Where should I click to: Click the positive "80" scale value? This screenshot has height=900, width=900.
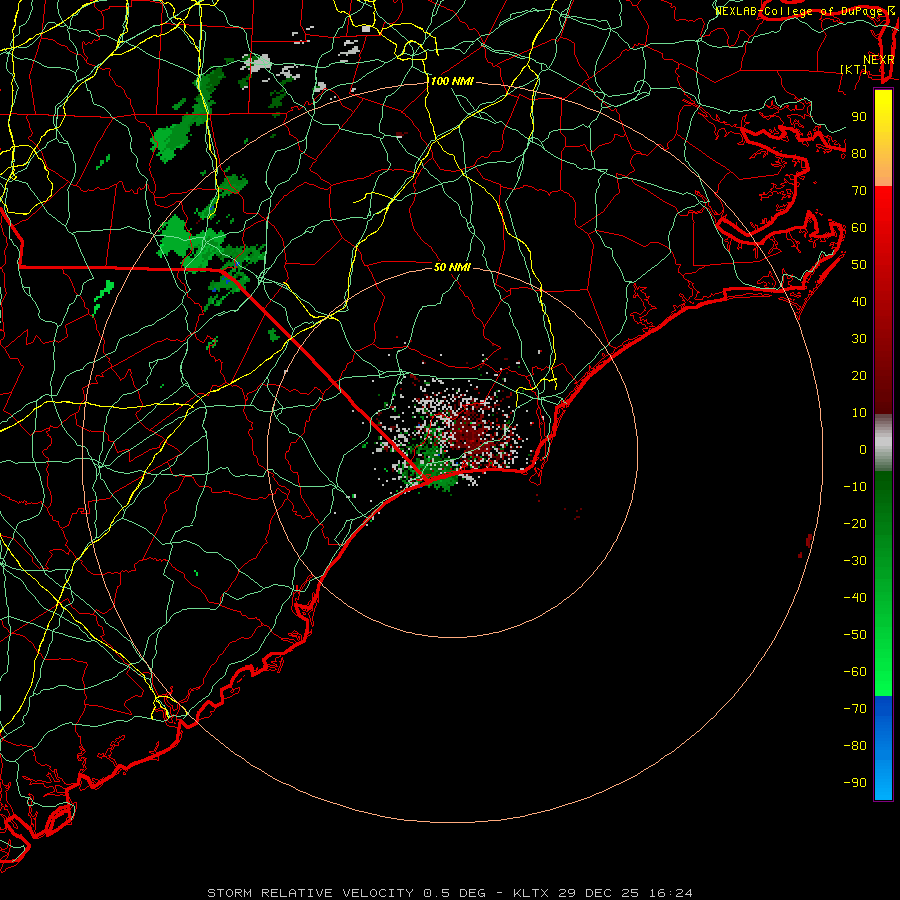859,153
